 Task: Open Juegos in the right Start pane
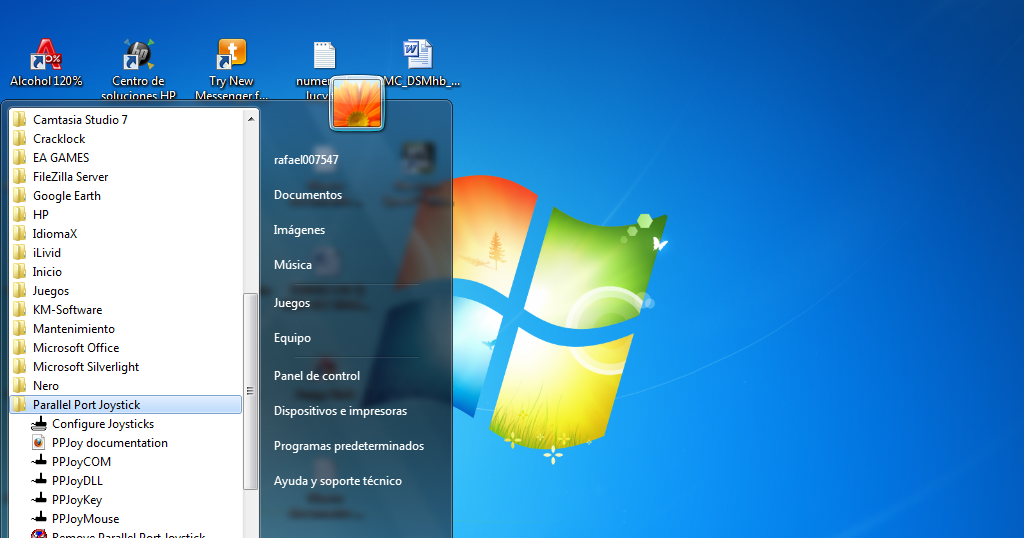tap(292, 303)
